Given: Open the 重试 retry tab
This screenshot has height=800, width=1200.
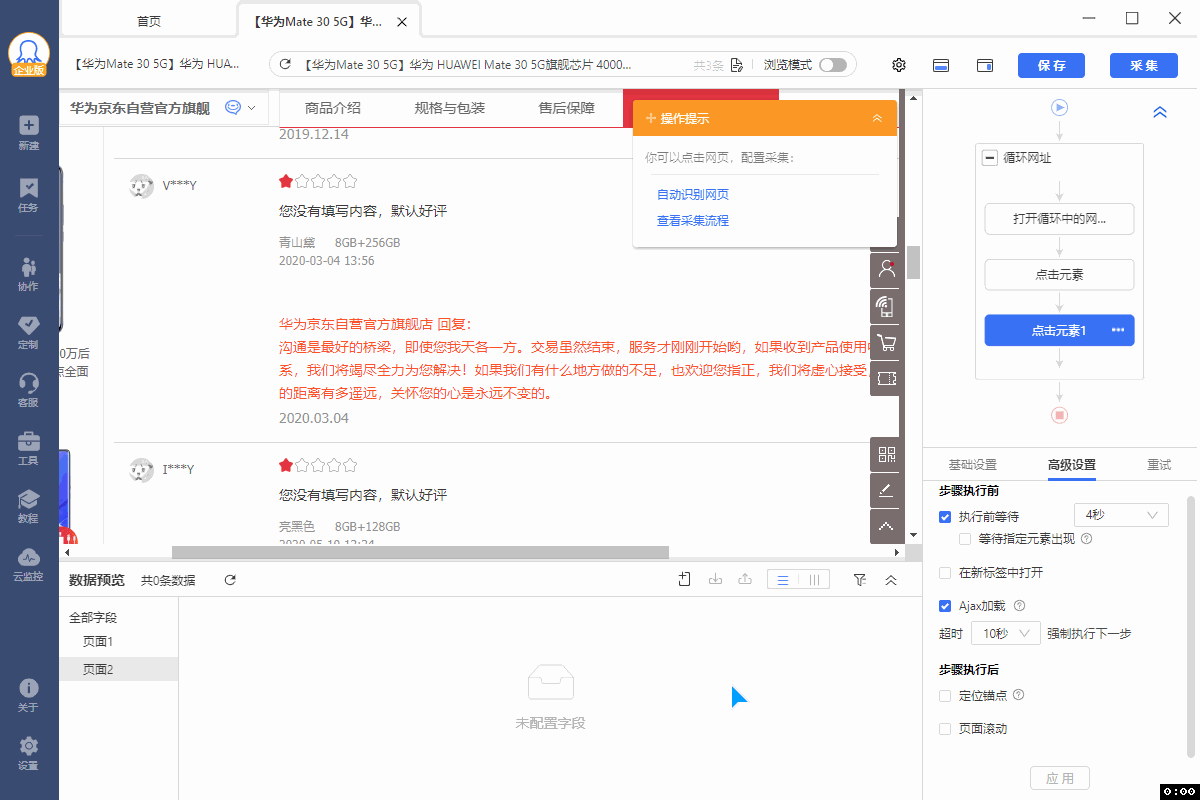Looking at the screenshot, I should (x=1159, y=465).
